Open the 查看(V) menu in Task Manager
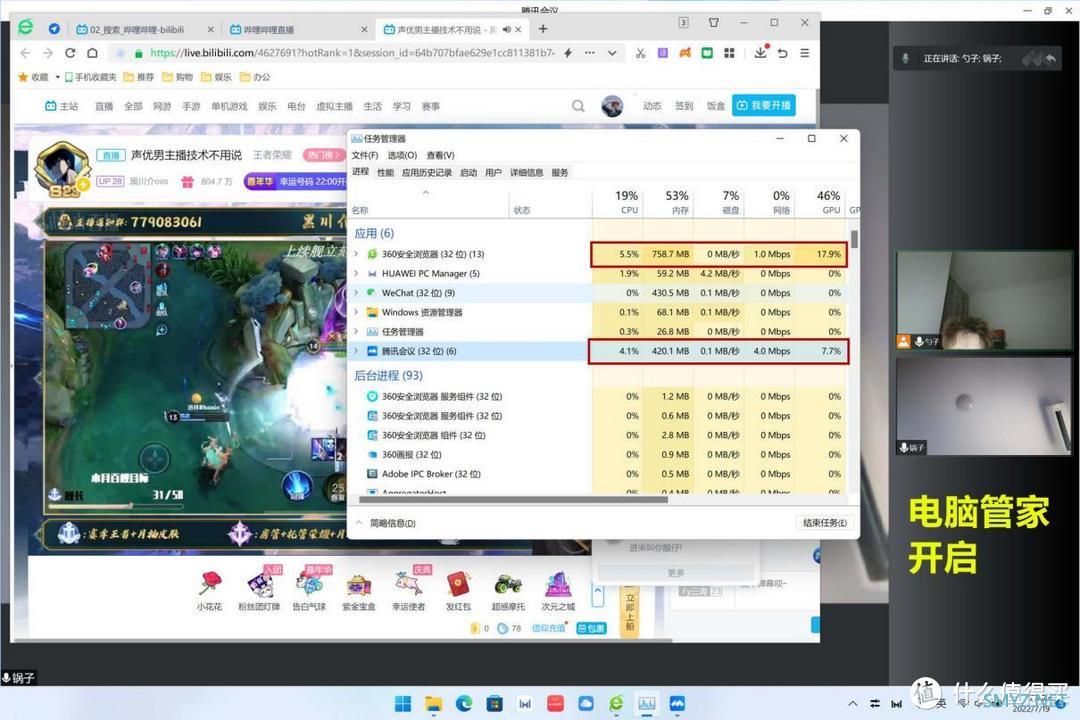The width and height of the screenshot is (1080, 720). pyautogui.click(x=440, y=155)
